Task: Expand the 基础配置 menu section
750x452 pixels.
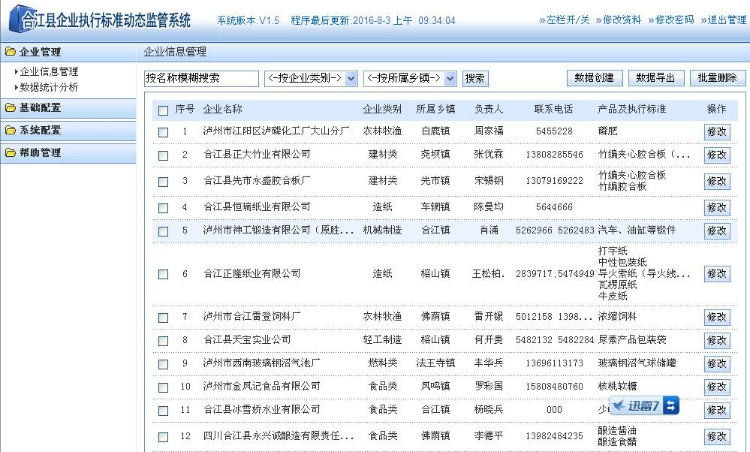Action: coord(68,108)
